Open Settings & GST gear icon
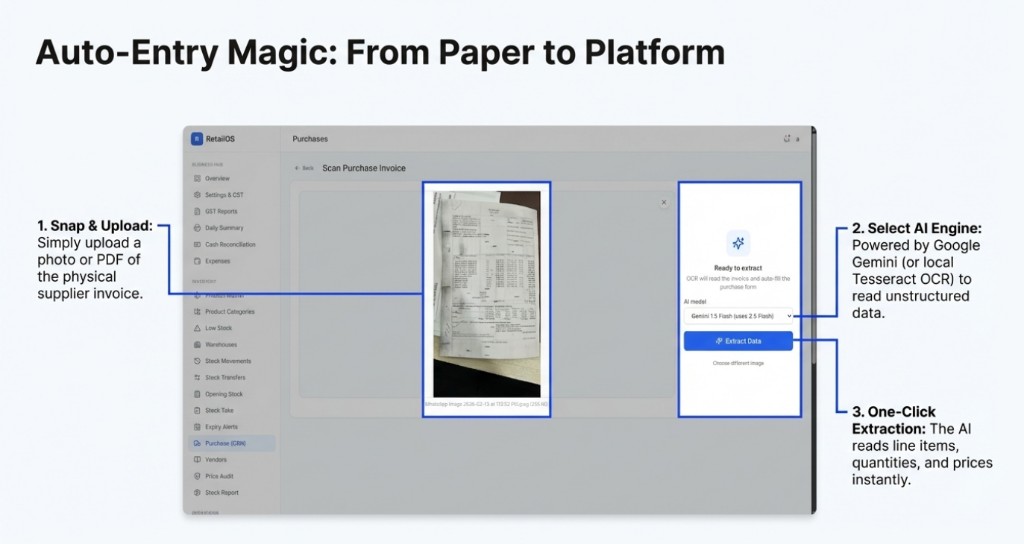The width and height of the screenshot is (1024, 544). coord(197,195)
